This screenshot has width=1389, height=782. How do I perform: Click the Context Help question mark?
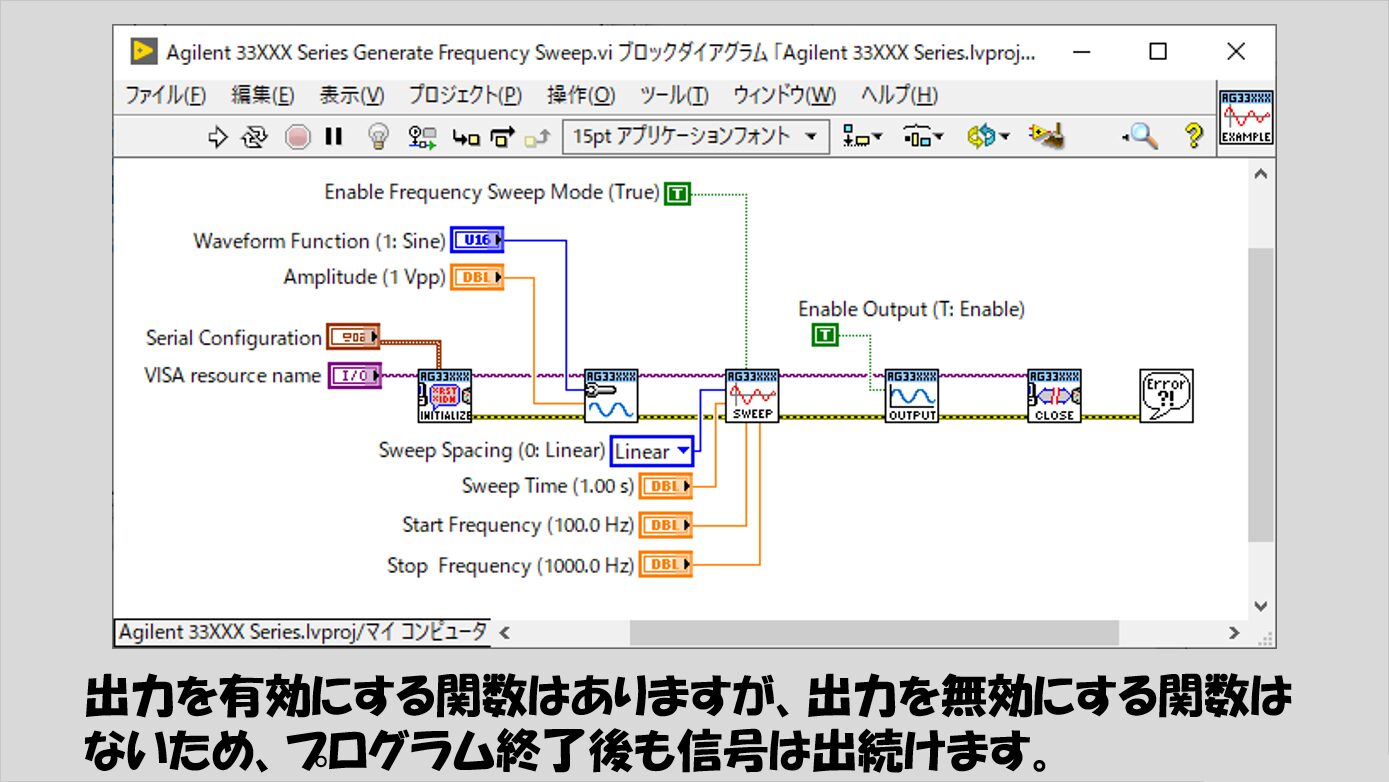[1193, 136]
